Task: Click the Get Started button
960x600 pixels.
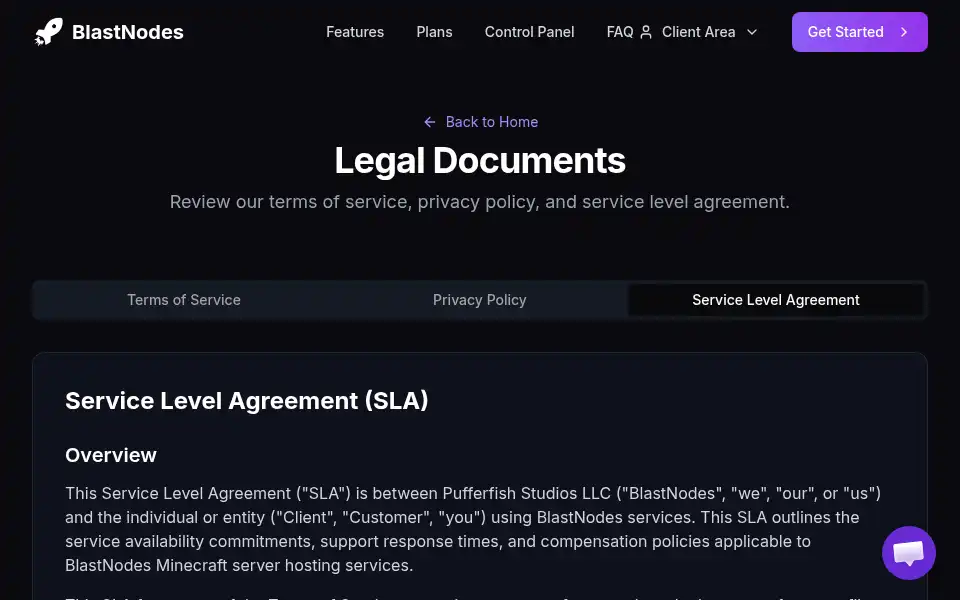Action: tap(860, 32)
